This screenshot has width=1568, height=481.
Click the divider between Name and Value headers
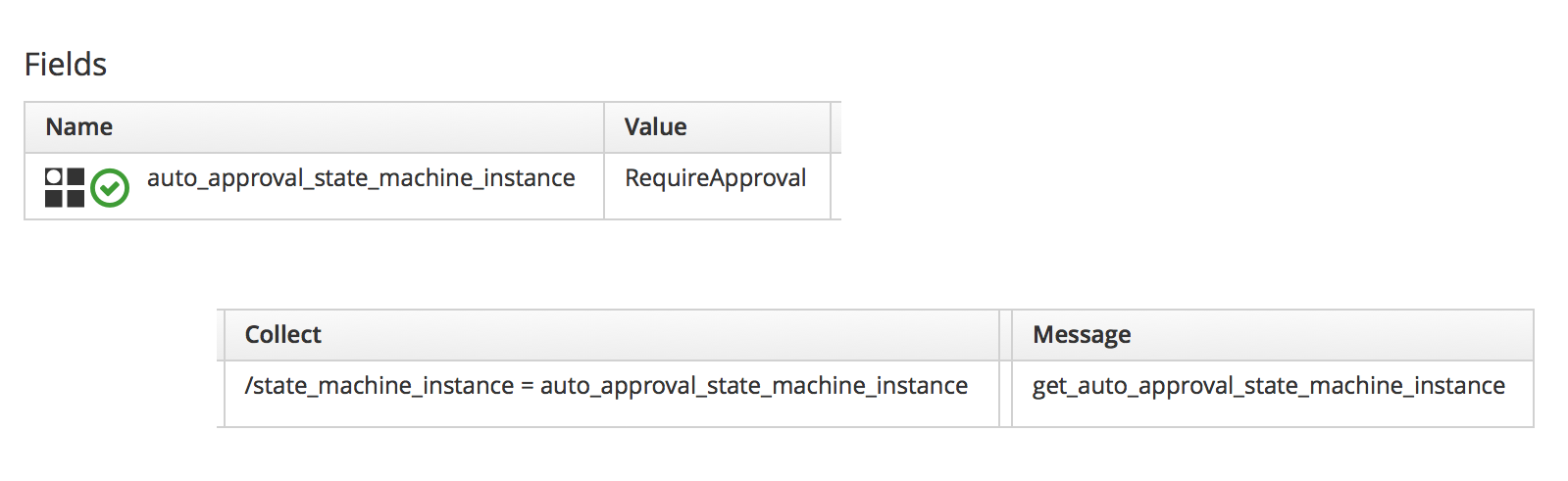pos(604,127)
